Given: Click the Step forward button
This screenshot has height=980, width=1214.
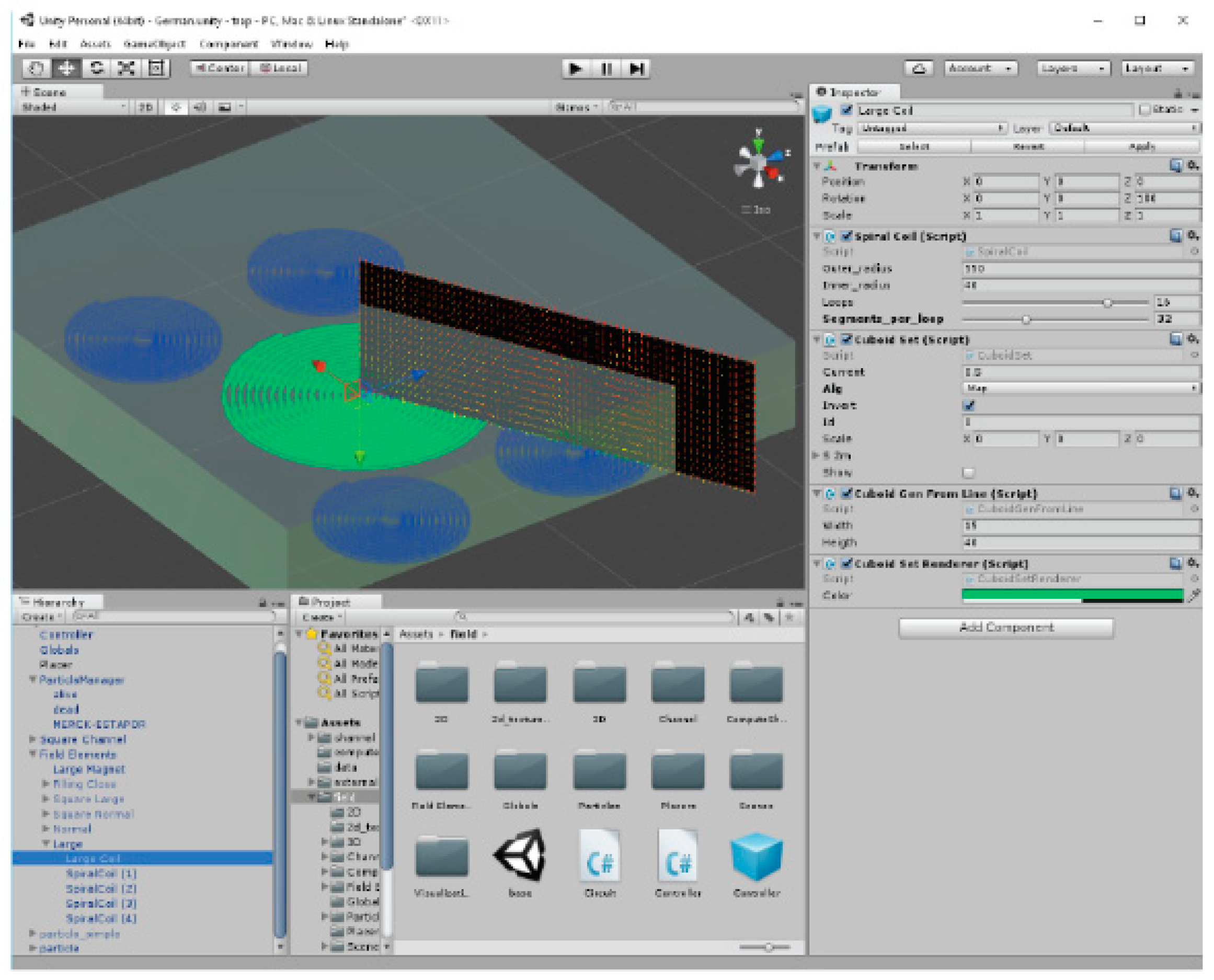Looking at the screenshot, I should point(636,69).
